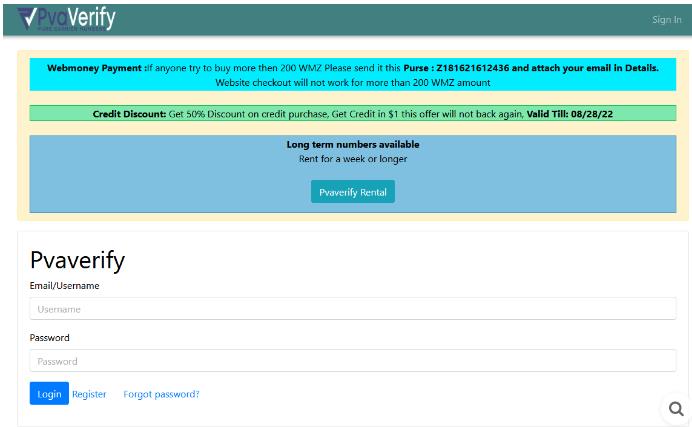Image resolution: width=692 pixels, height=427 pixels.
Task: Click 'Long term numbers available' heading
Action: click(x=353, y=144)
